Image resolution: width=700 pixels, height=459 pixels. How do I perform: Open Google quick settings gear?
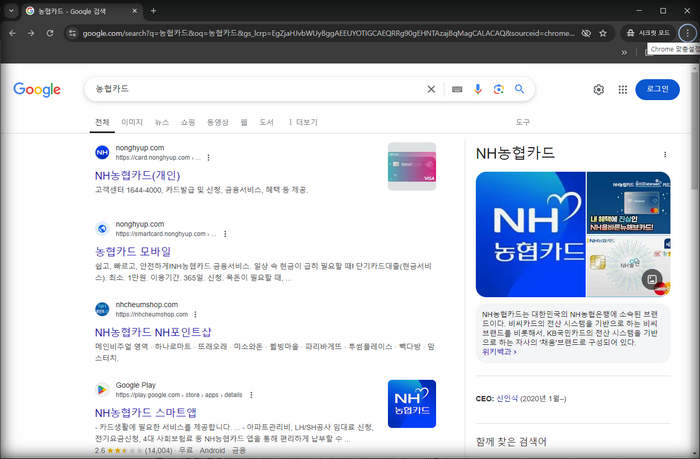click(x=598, y=89)
